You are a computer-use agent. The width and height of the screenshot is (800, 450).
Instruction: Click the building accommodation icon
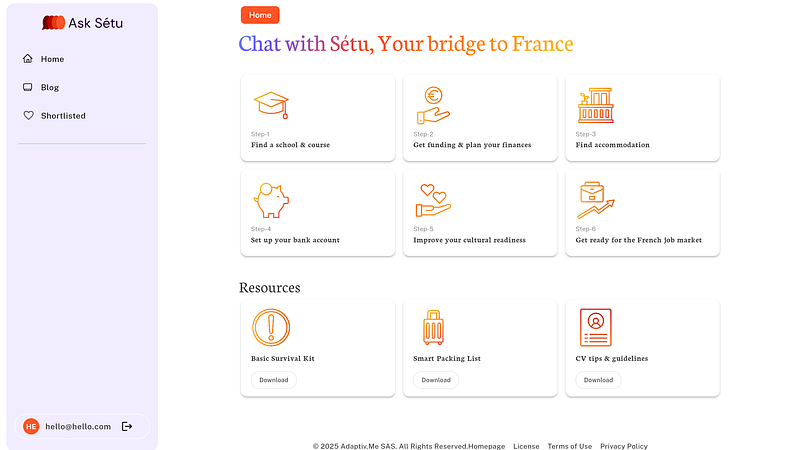pyautogui.click(x=596, y=104)
